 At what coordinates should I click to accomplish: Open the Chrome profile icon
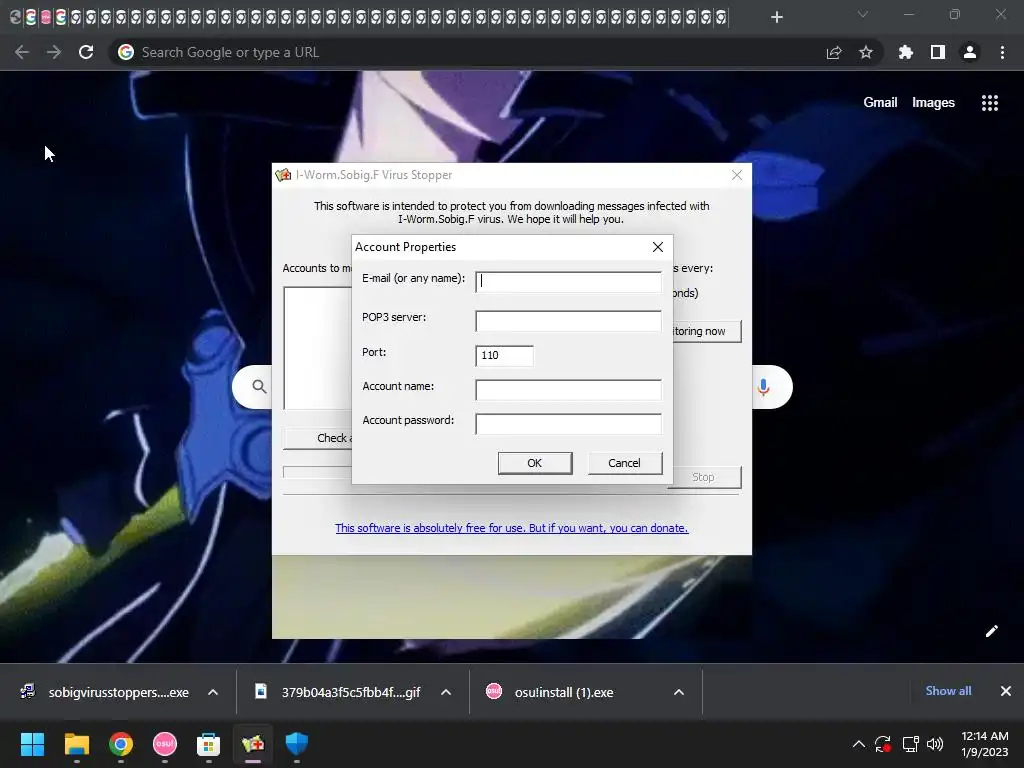coord(970,52)
